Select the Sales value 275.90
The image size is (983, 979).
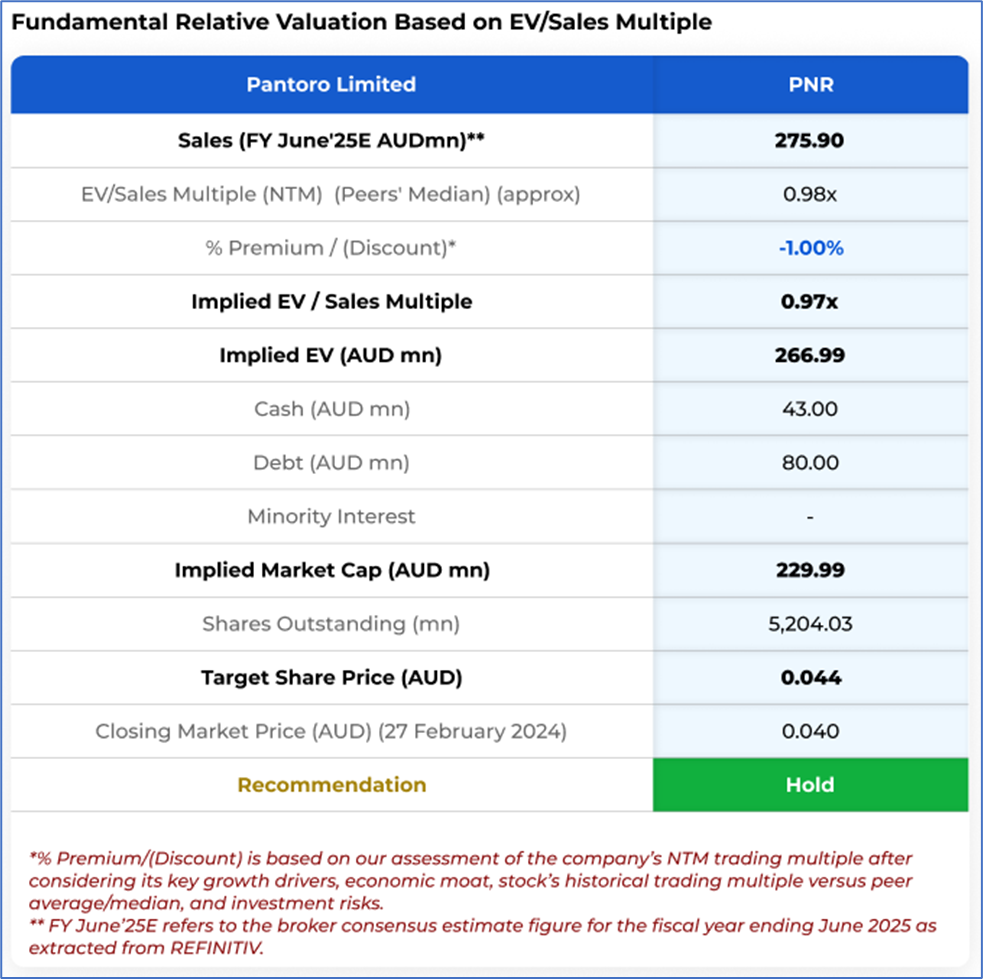point(810,140)
